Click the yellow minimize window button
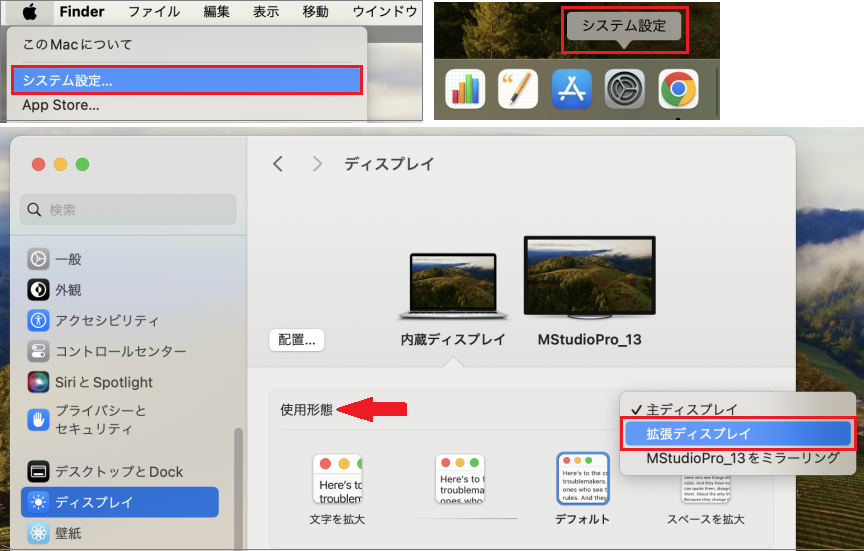Screen dimensions: 864x551 pos(61,164)
